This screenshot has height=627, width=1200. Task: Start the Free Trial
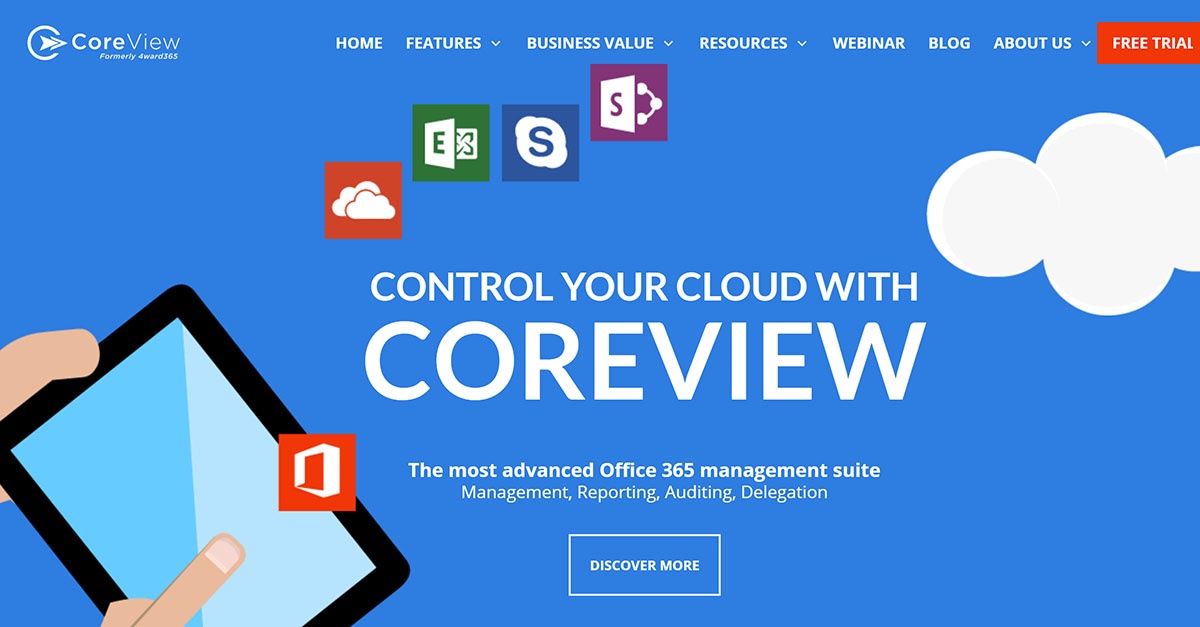1151,43
